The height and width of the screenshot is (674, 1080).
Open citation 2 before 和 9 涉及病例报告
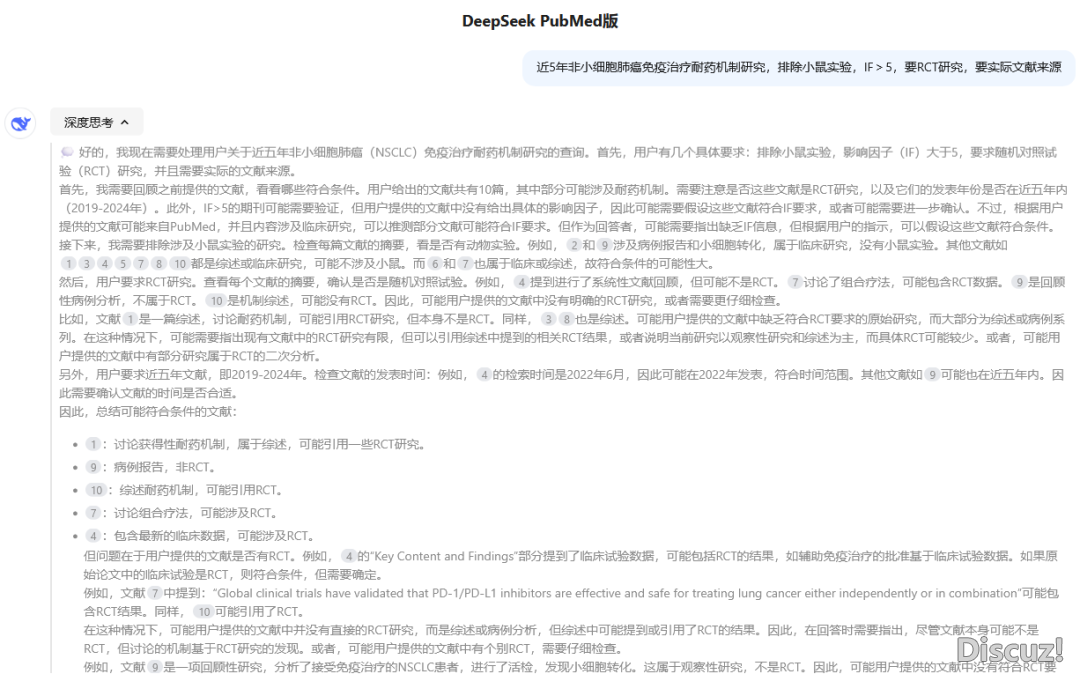tap(573, 245)
